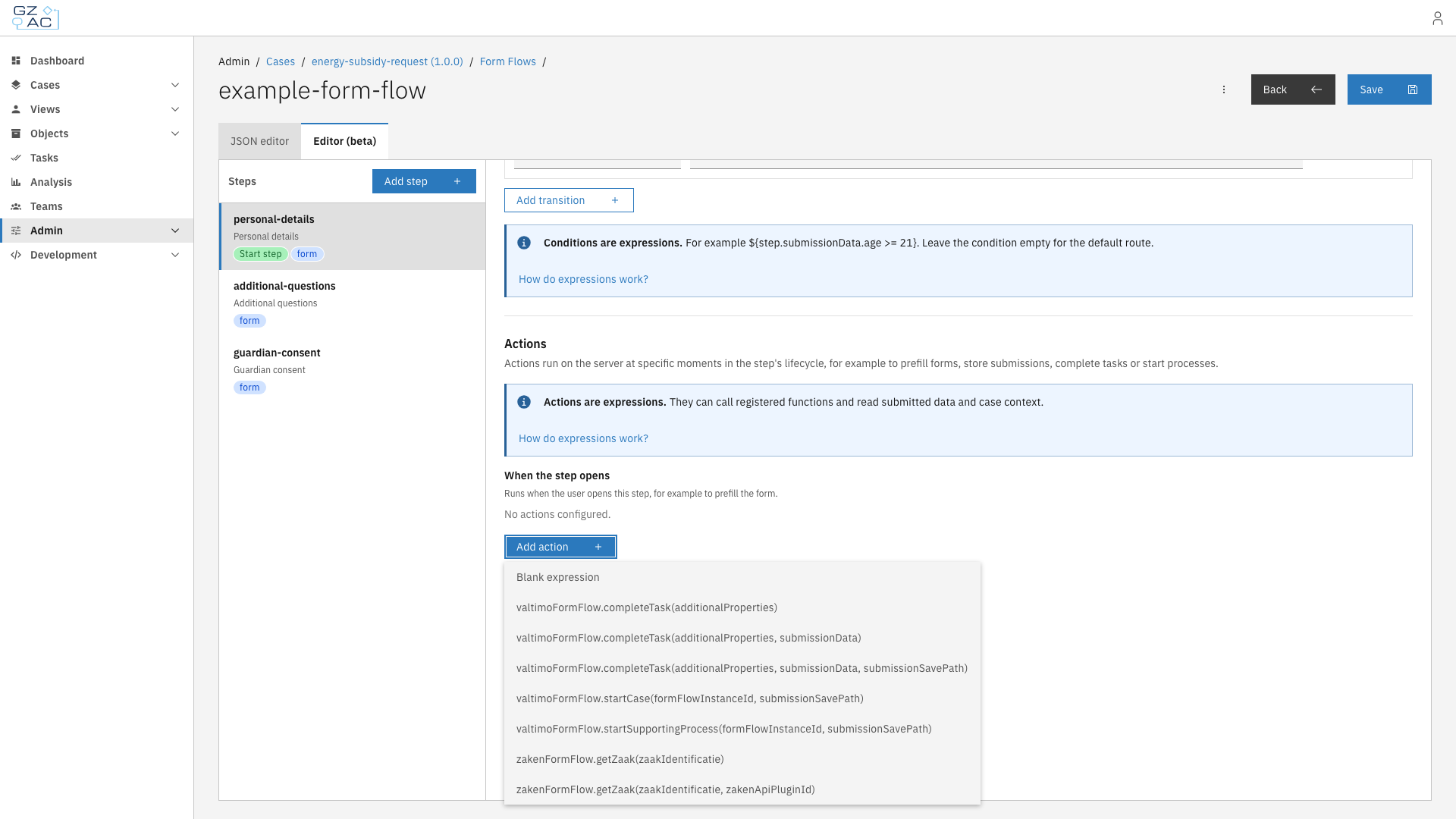The image size is (1456, 819).
Task: Expand the Objects menu chevron
Action: coord(175,133)
